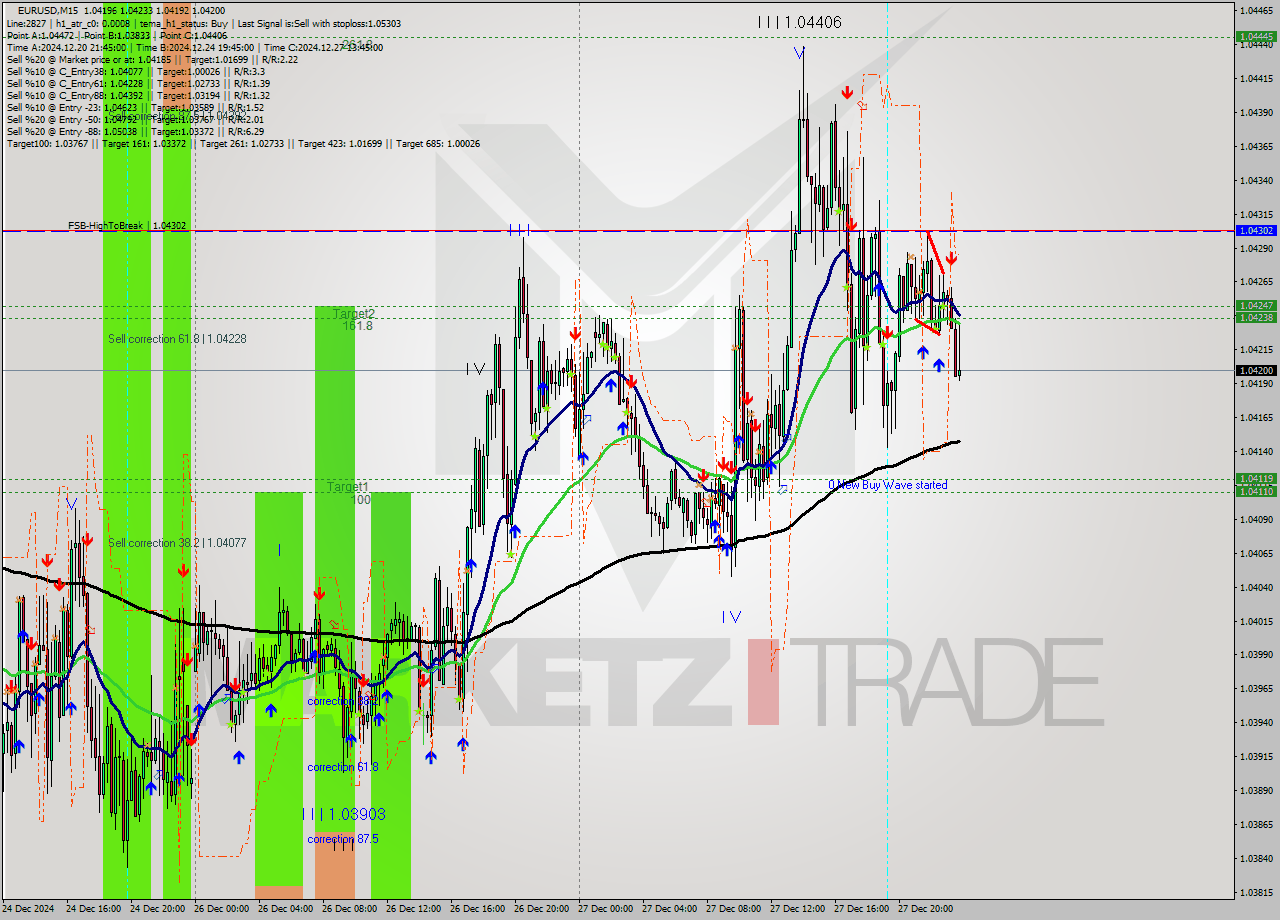This screenshot has width=1280, height=920.
Task: Select the green 1.04119 price tag
Action: (x=1255, y=479)
